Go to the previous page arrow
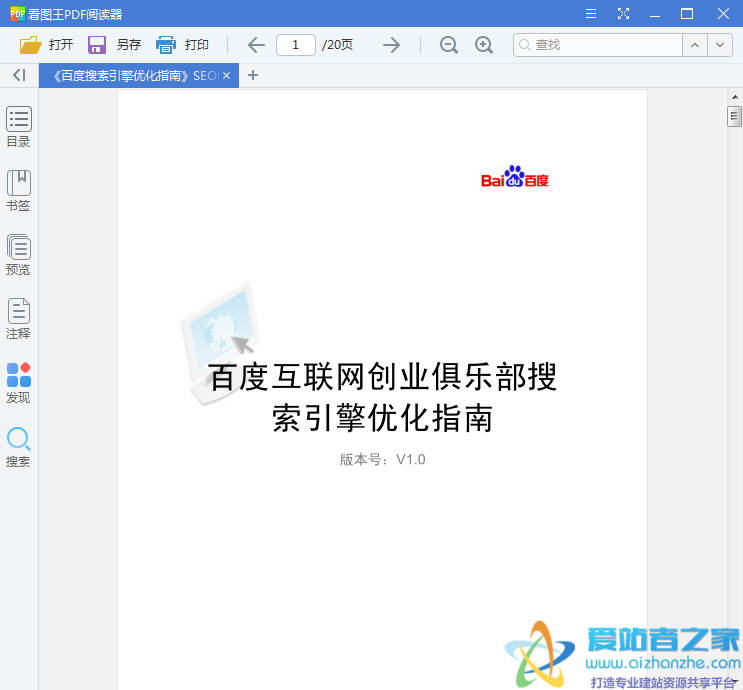 (256, 45)
